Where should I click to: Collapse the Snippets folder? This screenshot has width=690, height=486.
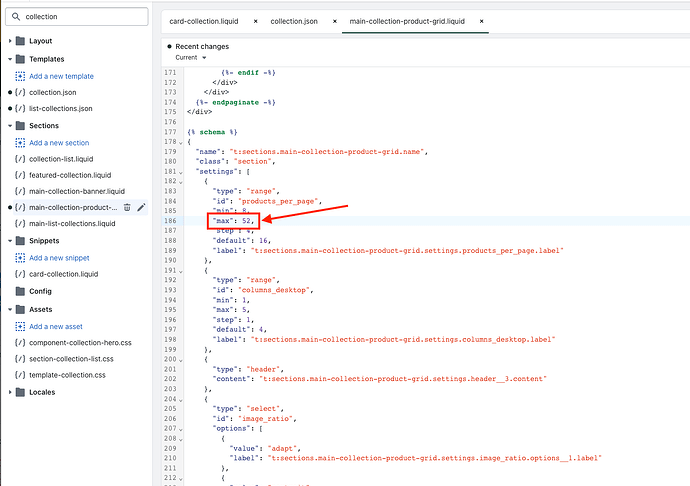point(9,241)
